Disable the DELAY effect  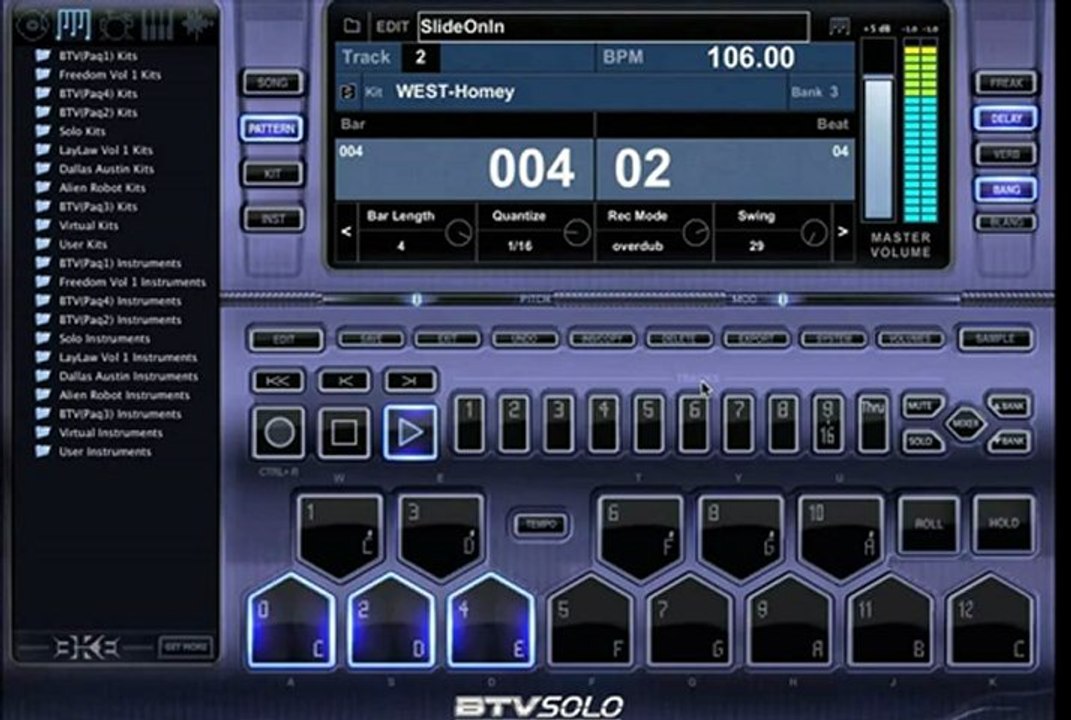tap(1005, 118)
